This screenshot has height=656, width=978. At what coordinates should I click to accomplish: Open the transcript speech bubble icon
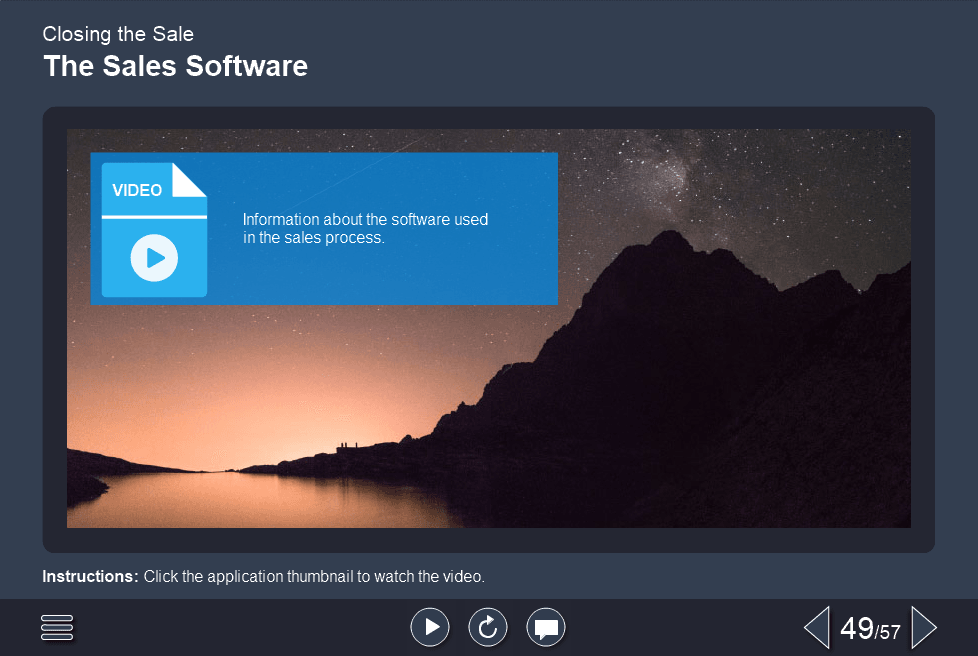coord(546,627)
